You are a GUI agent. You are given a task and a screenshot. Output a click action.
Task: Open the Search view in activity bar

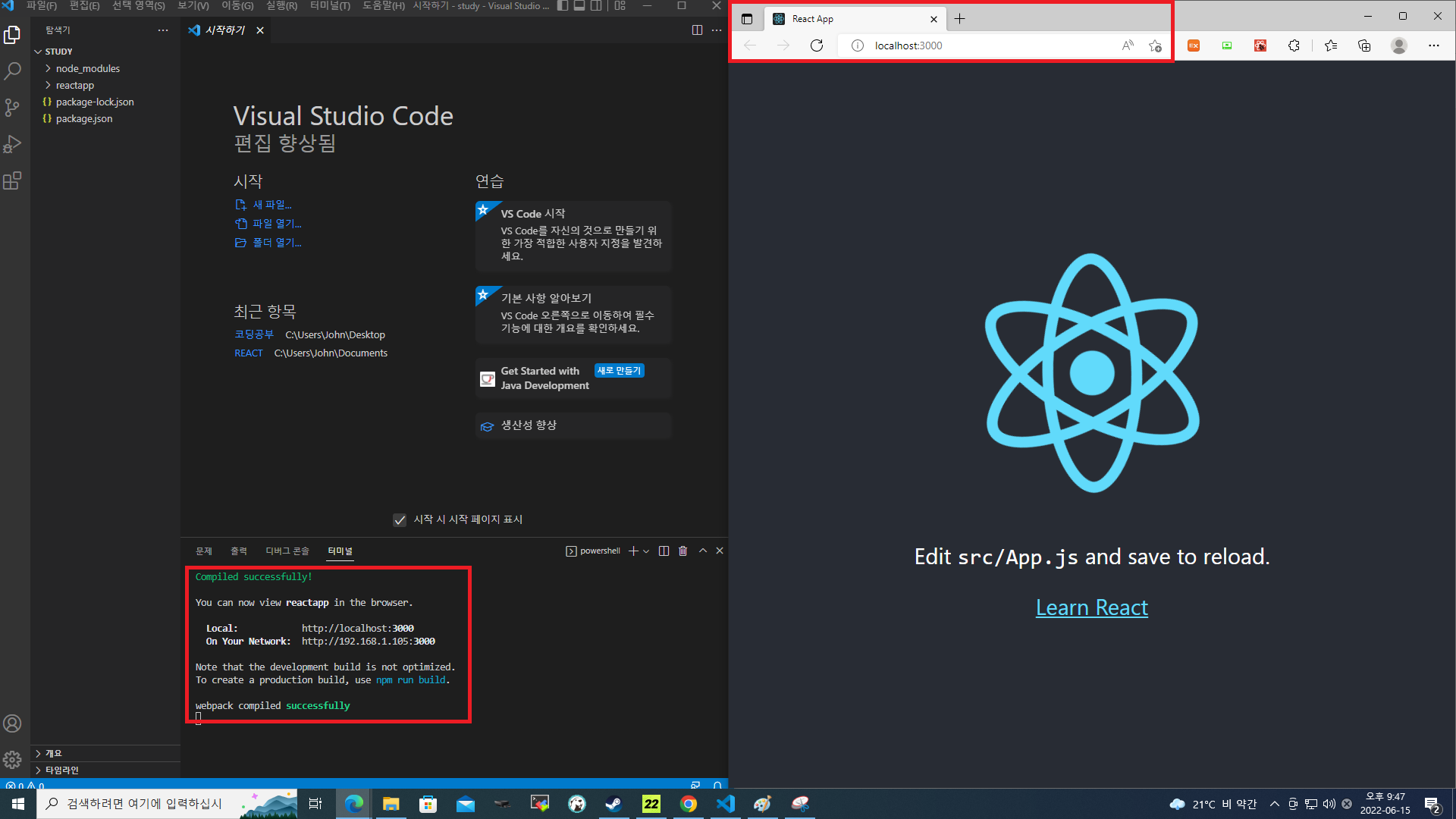coord(12,71)
